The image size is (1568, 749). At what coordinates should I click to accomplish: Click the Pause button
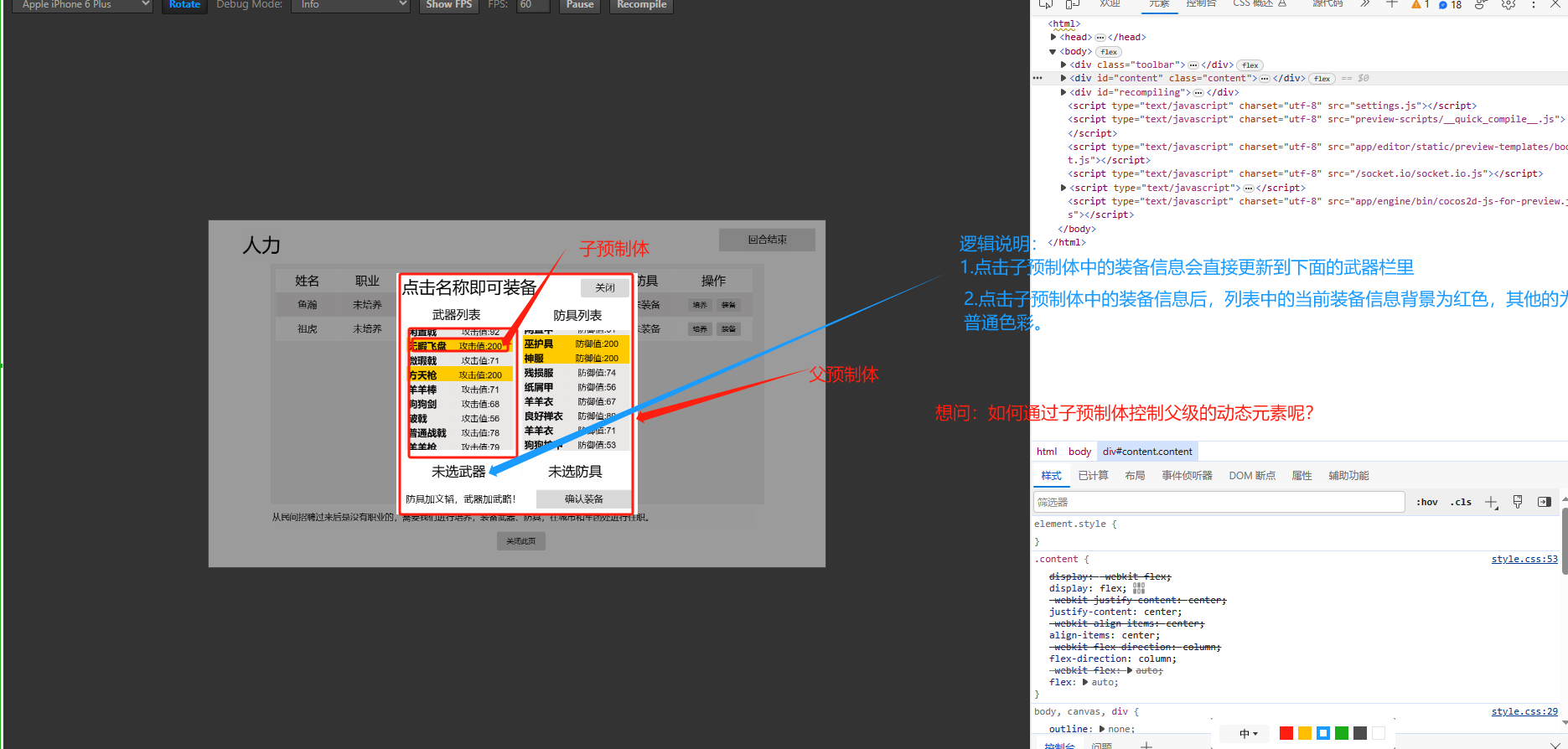pyautogui.click(x=580, y=5)
